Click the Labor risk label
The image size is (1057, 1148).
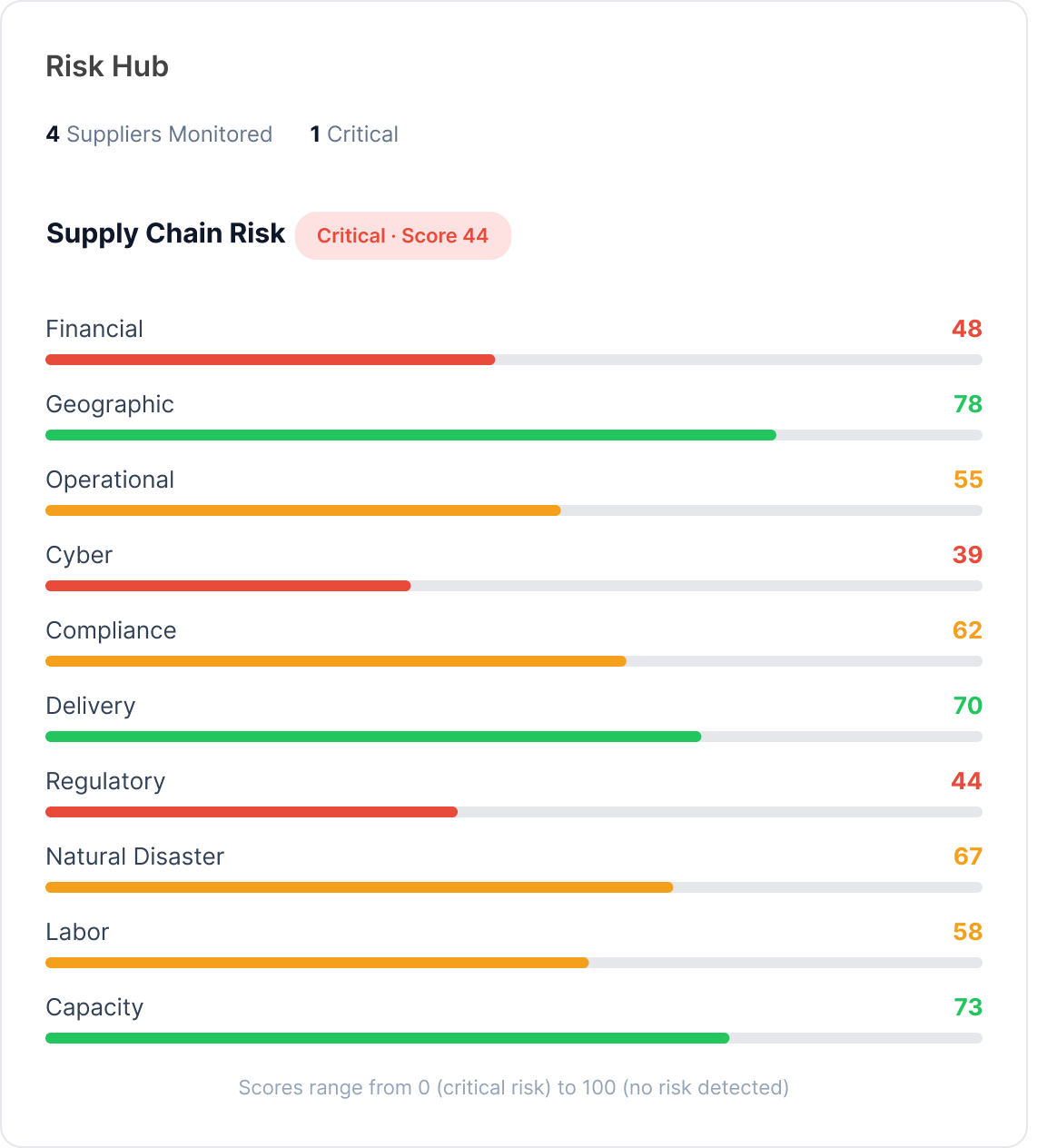pos(77,932)
